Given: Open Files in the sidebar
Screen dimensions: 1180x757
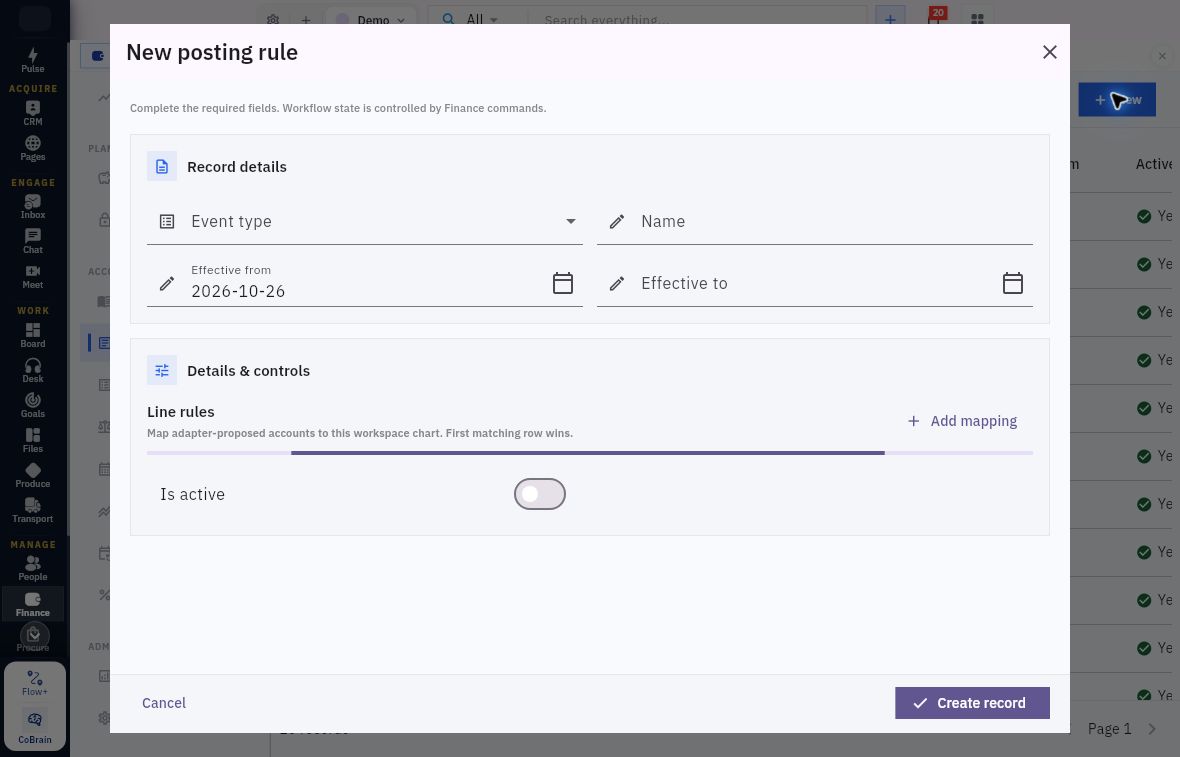Looking at the screenshot, I should tap(32, 440).
